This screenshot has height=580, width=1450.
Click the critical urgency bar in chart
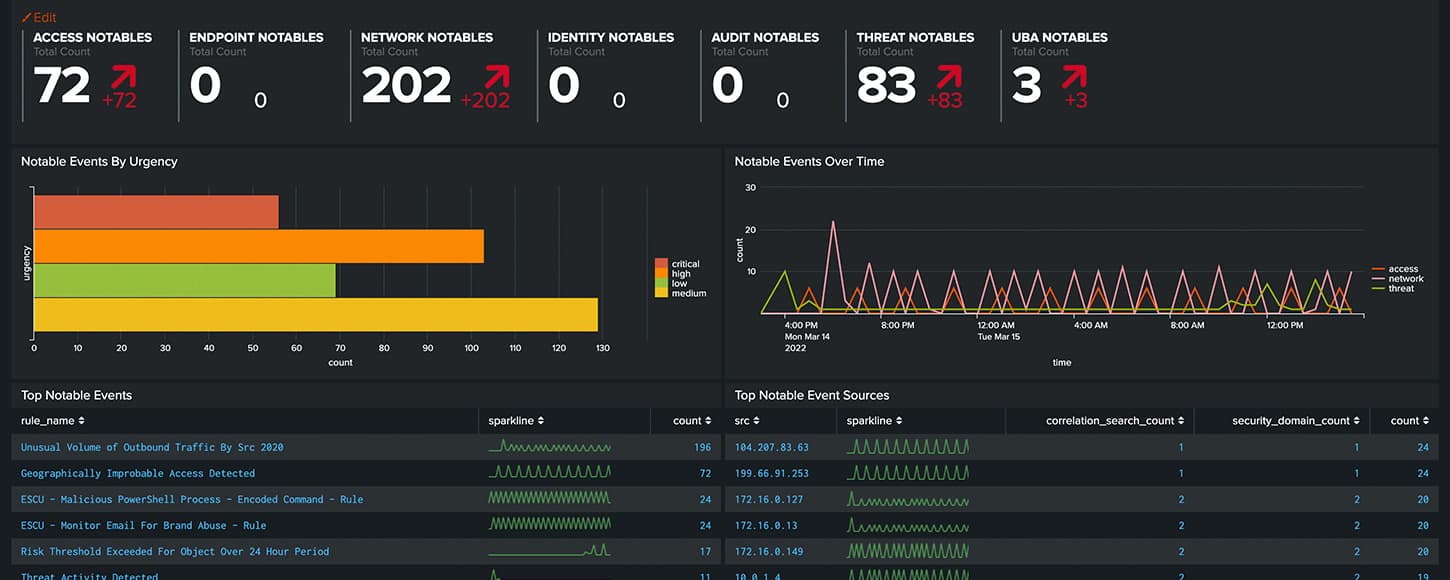(156, 212)
